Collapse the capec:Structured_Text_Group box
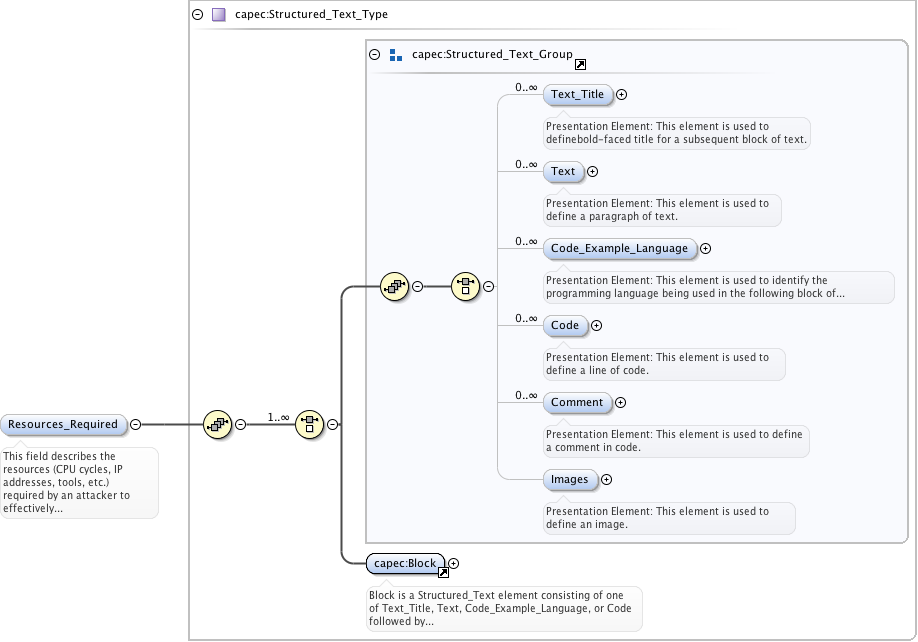Screen dimensions: 918x642 [375, 55]
